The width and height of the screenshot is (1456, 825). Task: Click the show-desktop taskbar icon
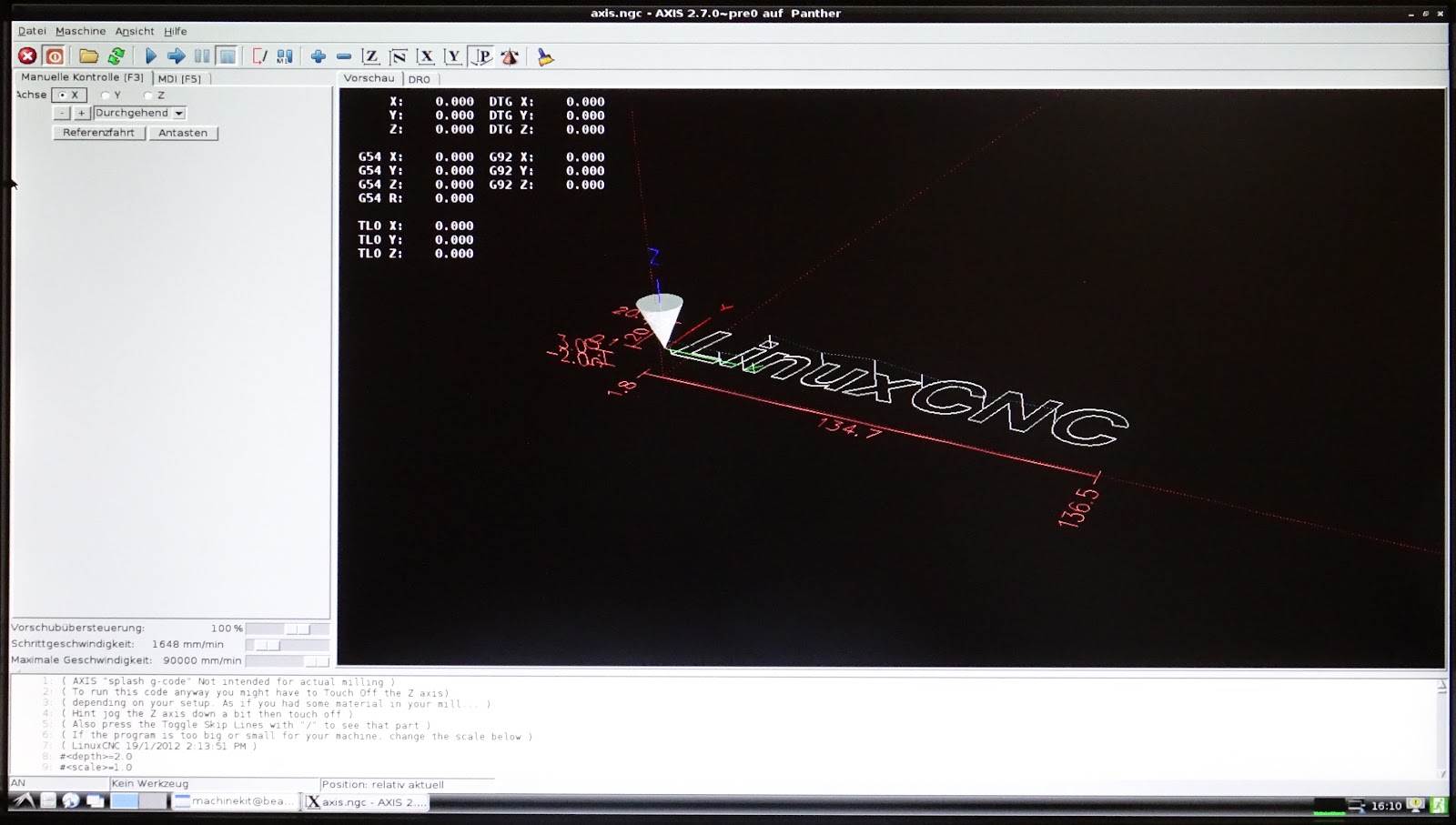(x=95, y=801)
